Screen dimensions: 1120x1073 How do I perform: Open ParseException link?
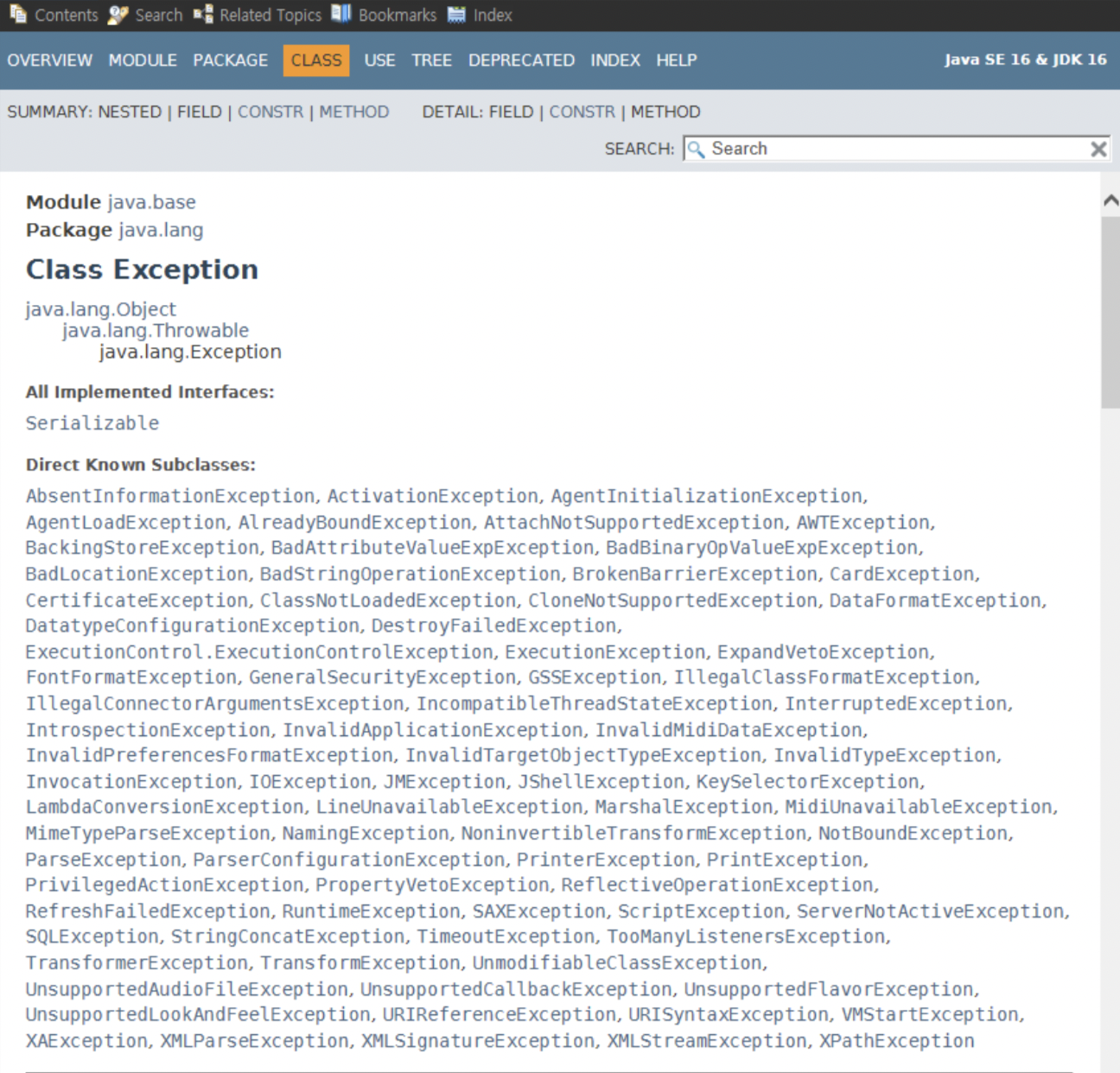[104, 860]
